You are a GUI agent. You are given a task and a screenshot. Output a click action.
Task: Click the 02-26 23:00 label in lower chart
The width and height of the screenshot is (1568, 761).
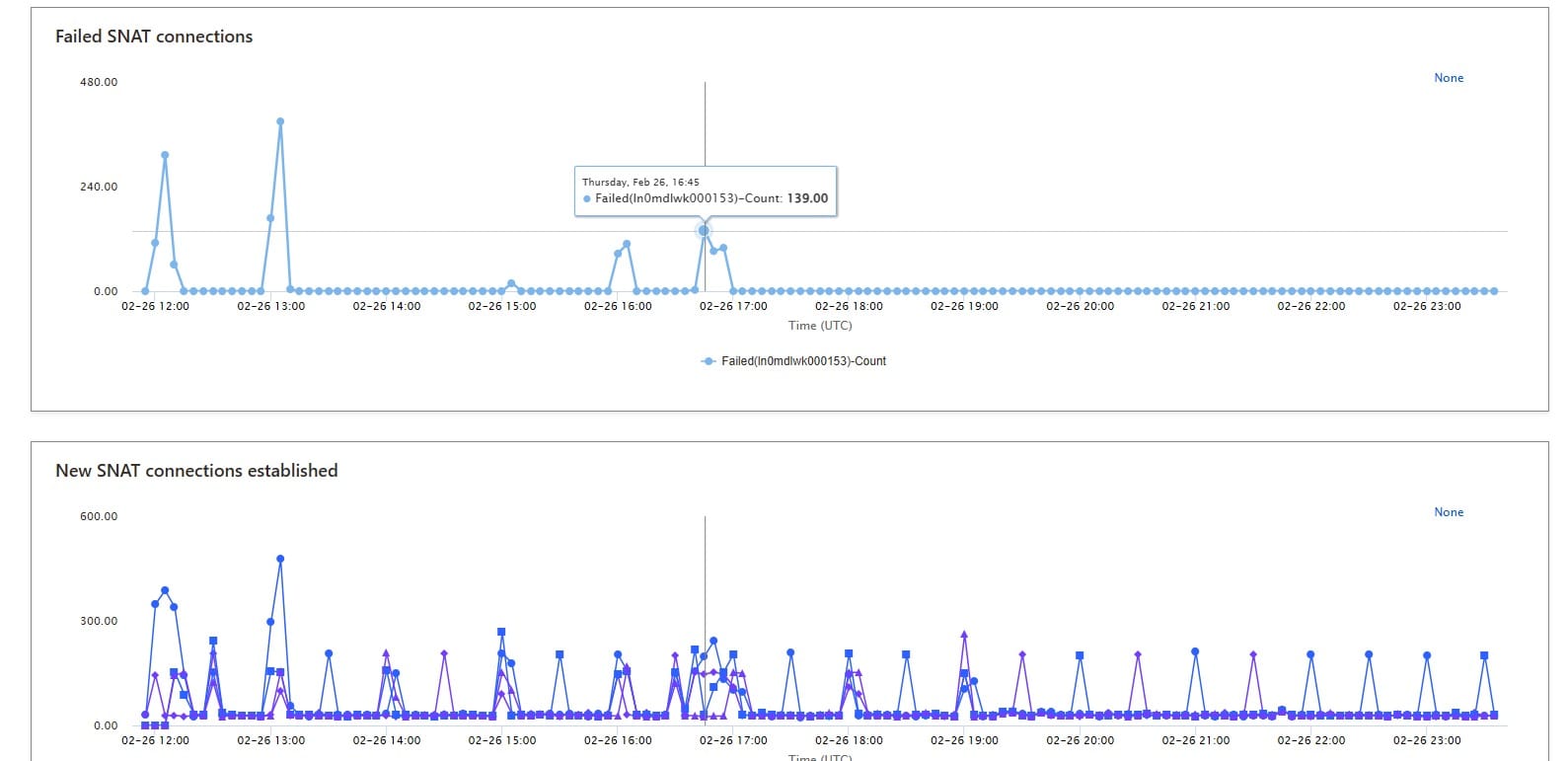1427,740
